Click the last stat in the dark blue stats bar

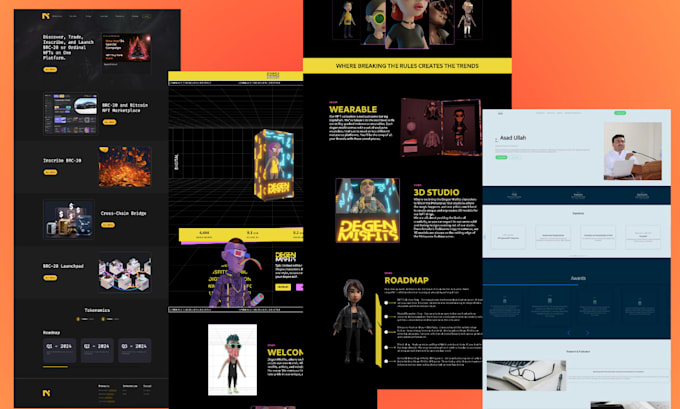point(642,196)
